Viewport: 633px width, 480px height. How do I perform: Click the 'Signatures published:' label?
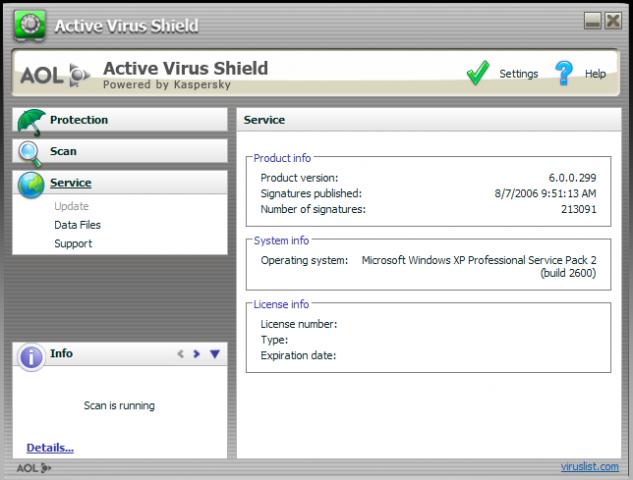click(x=311, y=193)
